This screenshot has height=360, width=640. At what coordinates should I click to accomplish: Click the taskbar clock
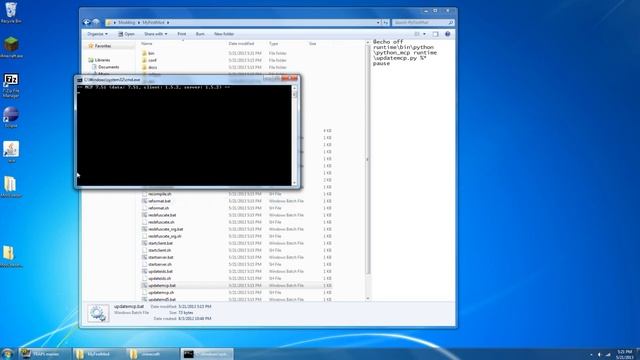pos(624,354)
